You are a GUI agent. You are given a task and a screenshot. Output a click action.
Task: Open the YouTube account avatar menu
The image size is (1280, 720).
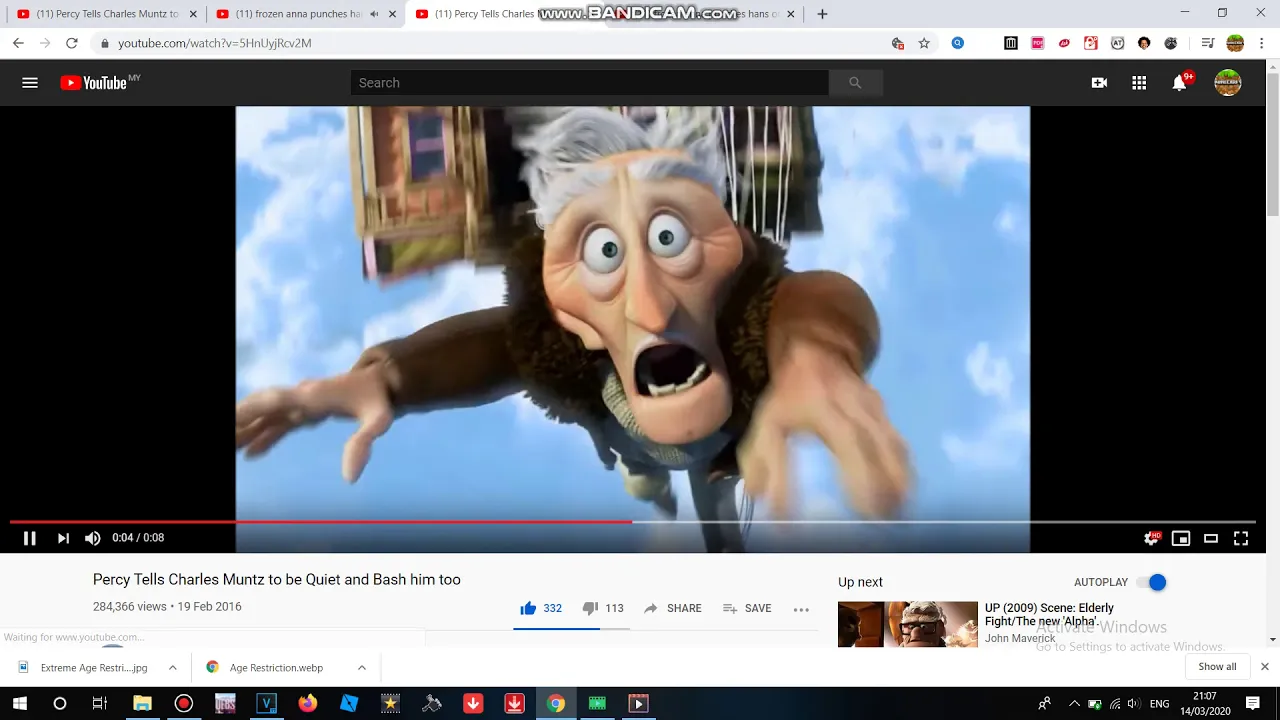click(x=1228, y=83)
